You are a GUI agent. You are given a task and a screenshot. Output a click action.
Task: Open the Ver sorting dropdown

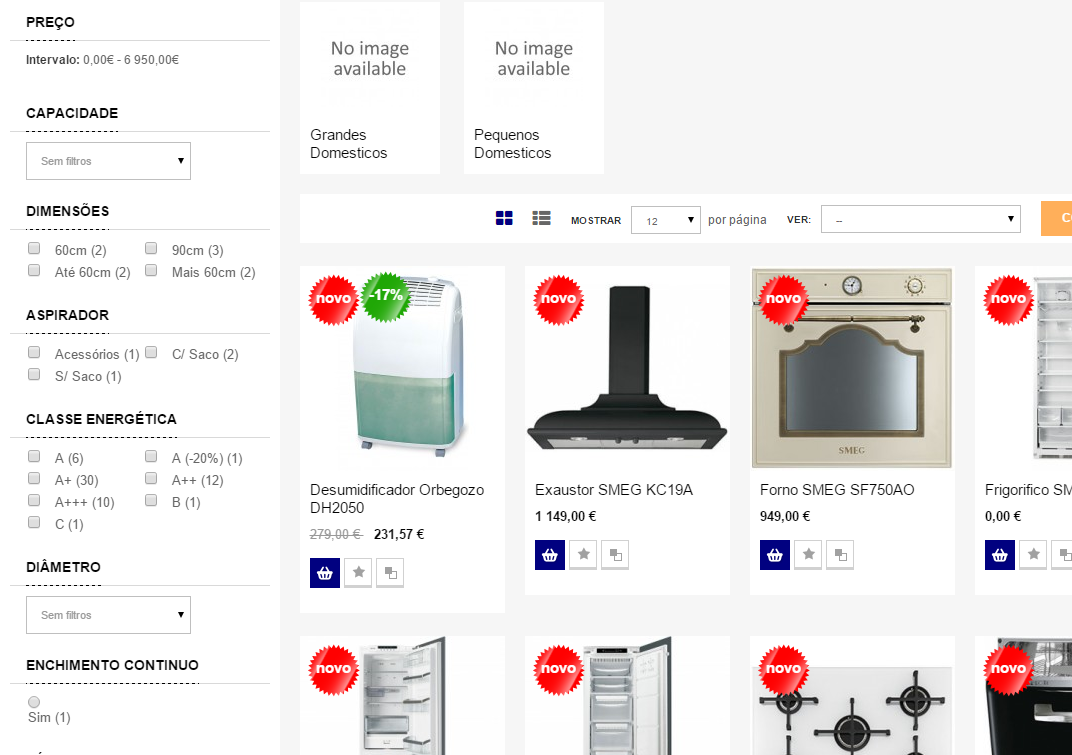tap(920, 220)
